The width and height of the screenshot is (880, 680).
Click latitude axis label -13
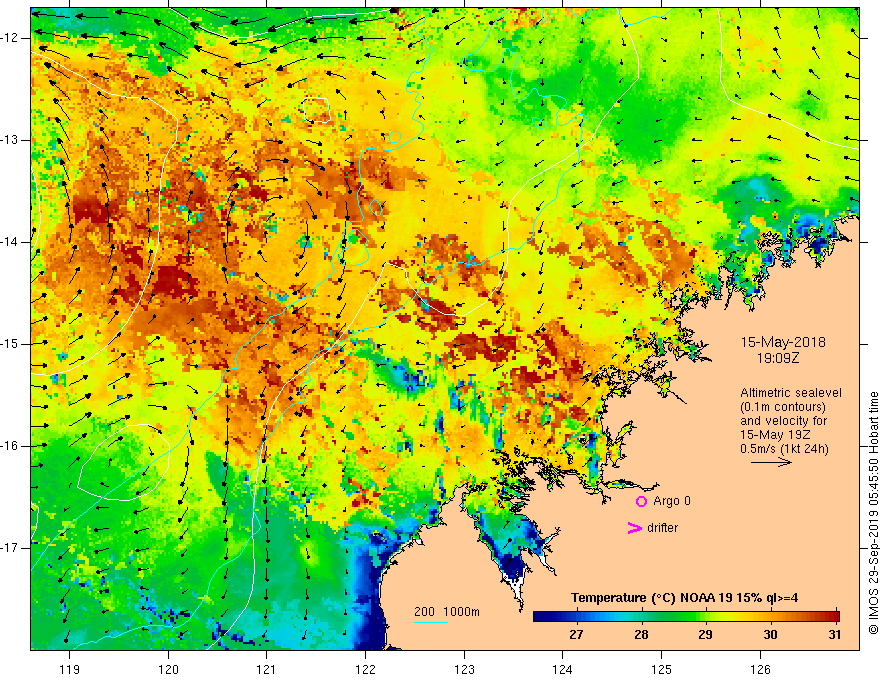(x=10, y=140)
